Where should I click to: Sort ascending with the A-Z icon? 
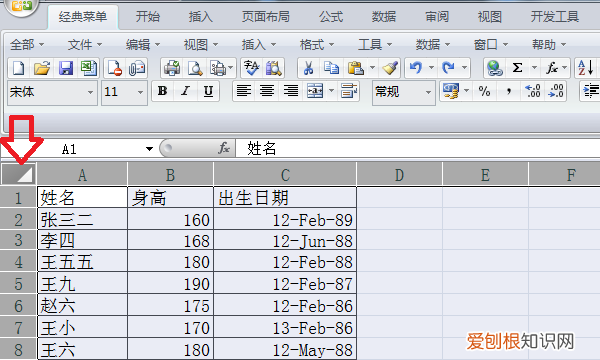pyautogui.click(x=586, y=68)
